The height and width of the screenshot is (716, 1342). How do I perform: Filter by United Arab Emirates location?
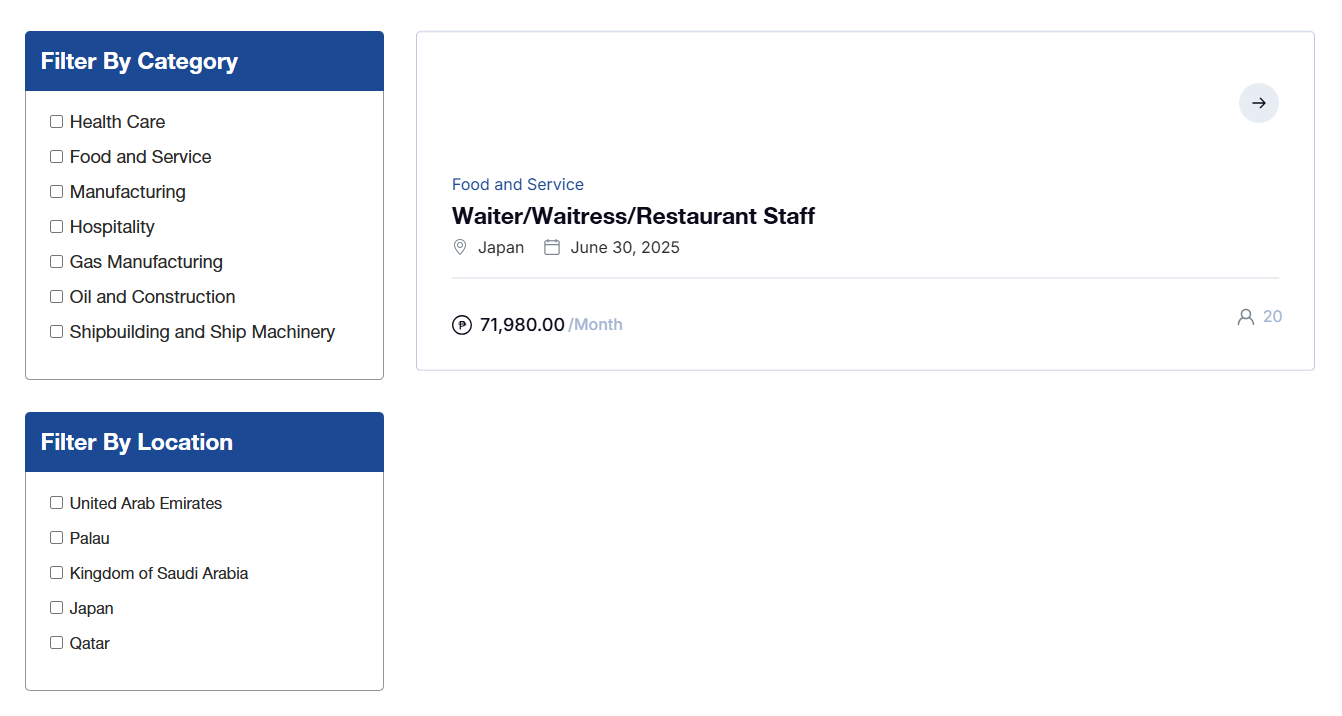pos(57,503)
